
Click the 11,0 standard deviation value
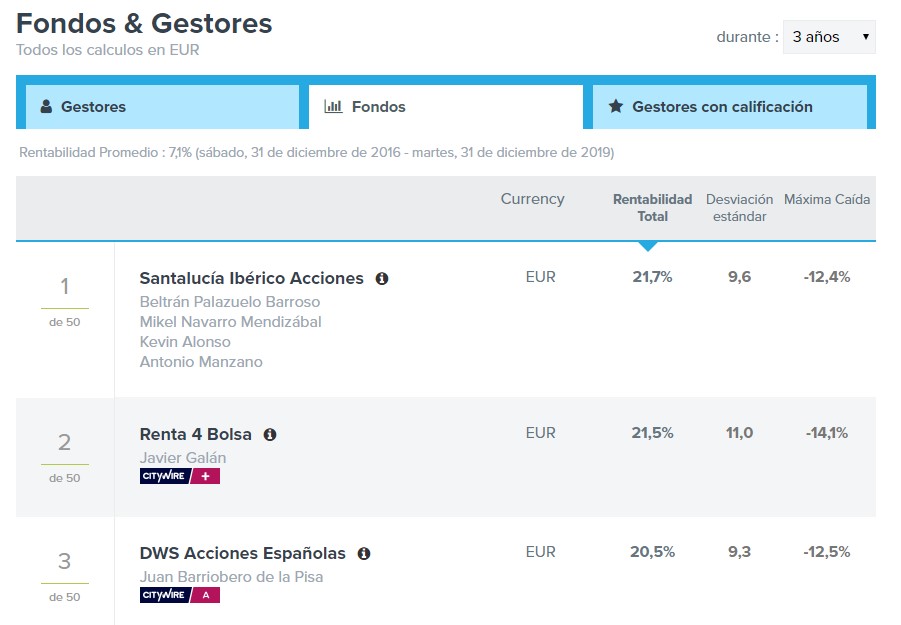point(740,433)
